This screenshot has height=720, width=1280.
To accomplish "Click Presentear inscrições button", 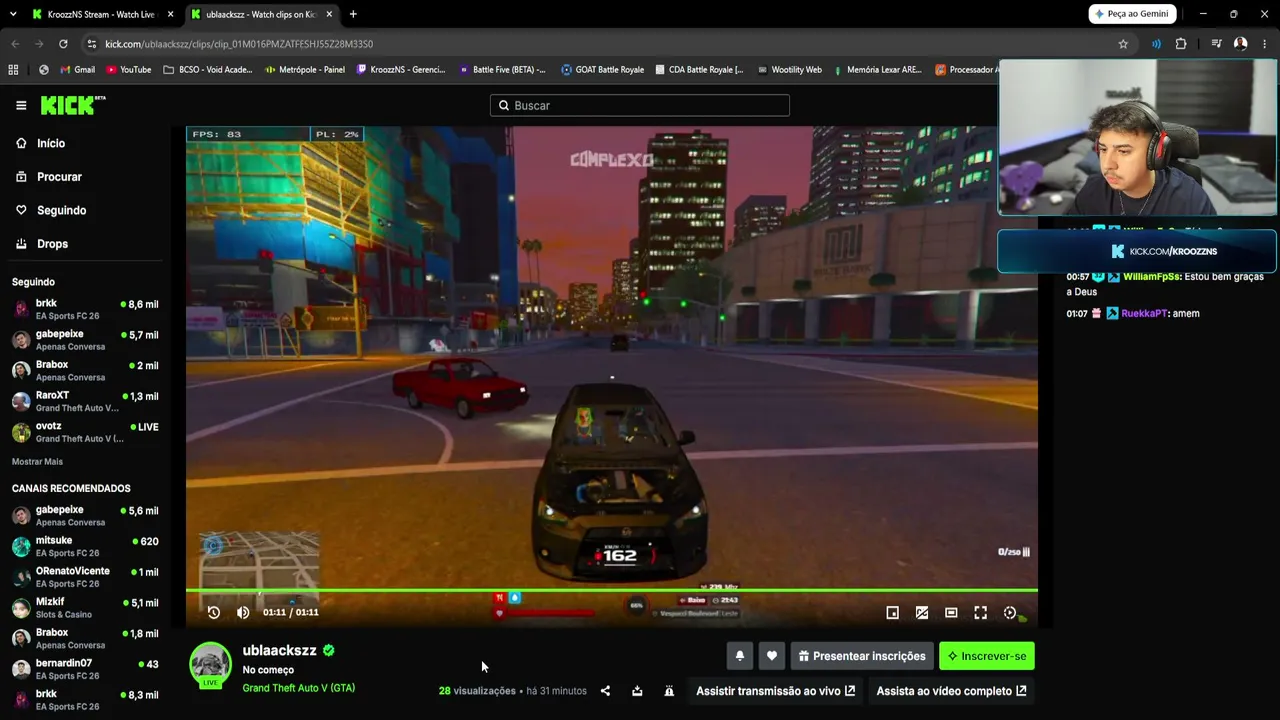I will point(862,656).
